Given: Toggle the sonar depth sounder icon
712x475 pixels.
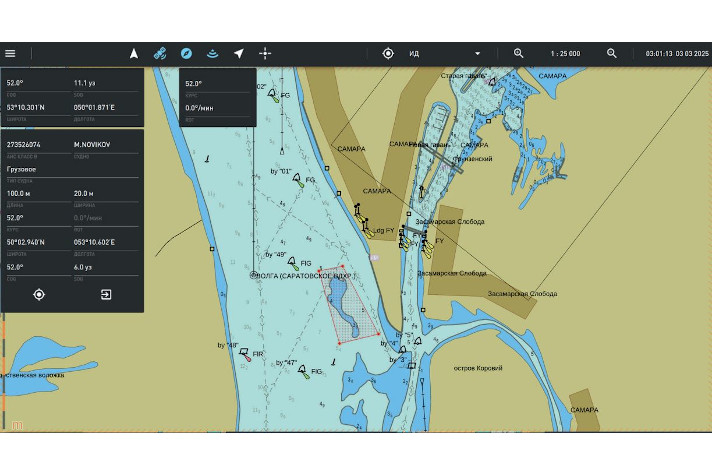Looking at the screenshot, I should 212,53.
